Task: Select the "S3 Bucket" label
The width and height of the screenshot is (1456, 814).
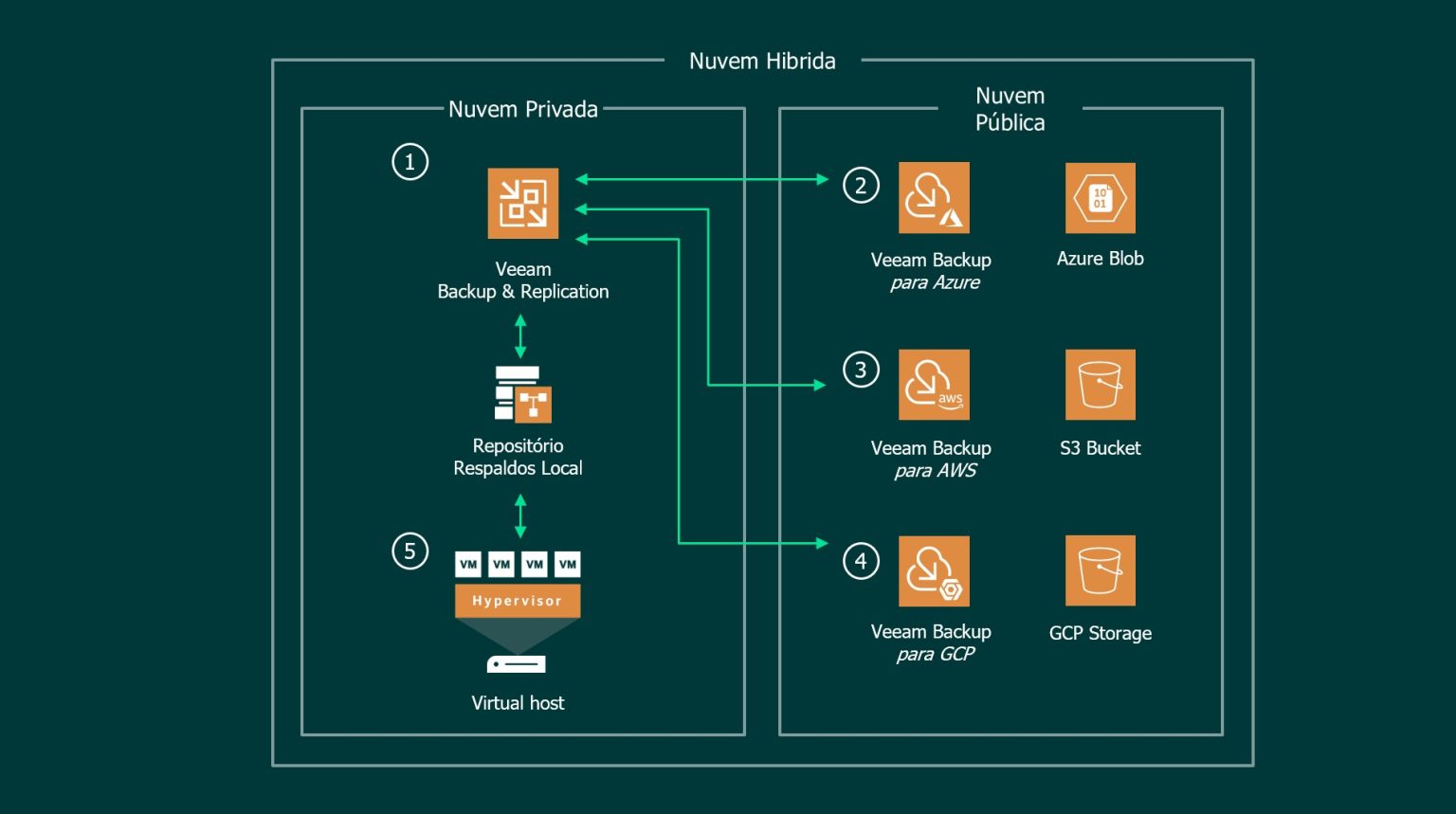Action: tap(1101, 448)
